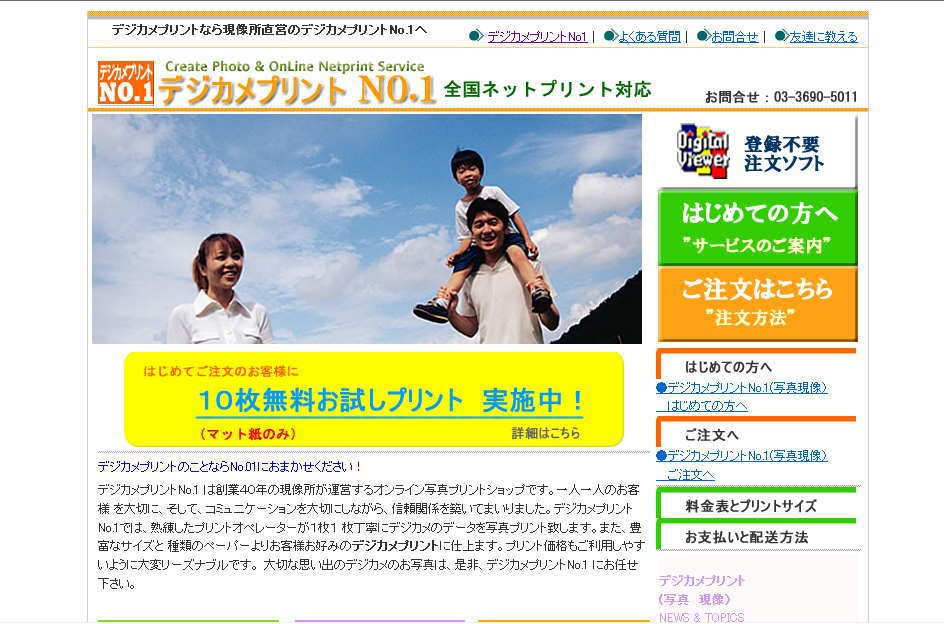Open the 友達に教える link

824,37
